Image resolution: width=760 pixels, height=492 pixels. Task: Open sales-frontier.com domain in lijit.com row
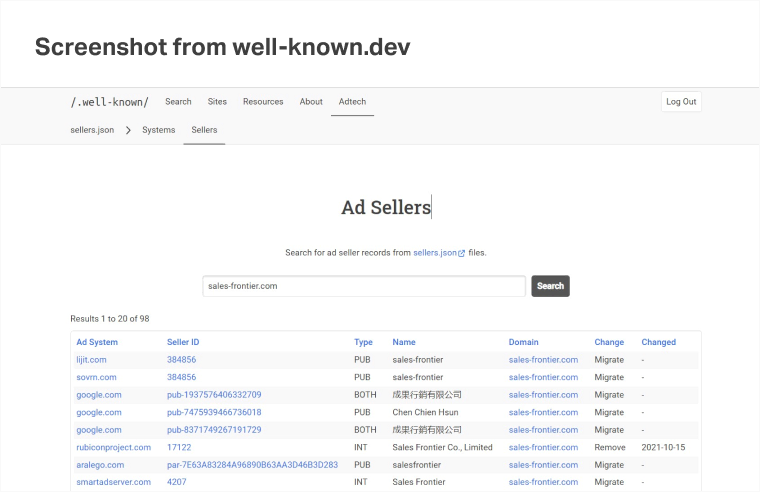click(543, 360)
